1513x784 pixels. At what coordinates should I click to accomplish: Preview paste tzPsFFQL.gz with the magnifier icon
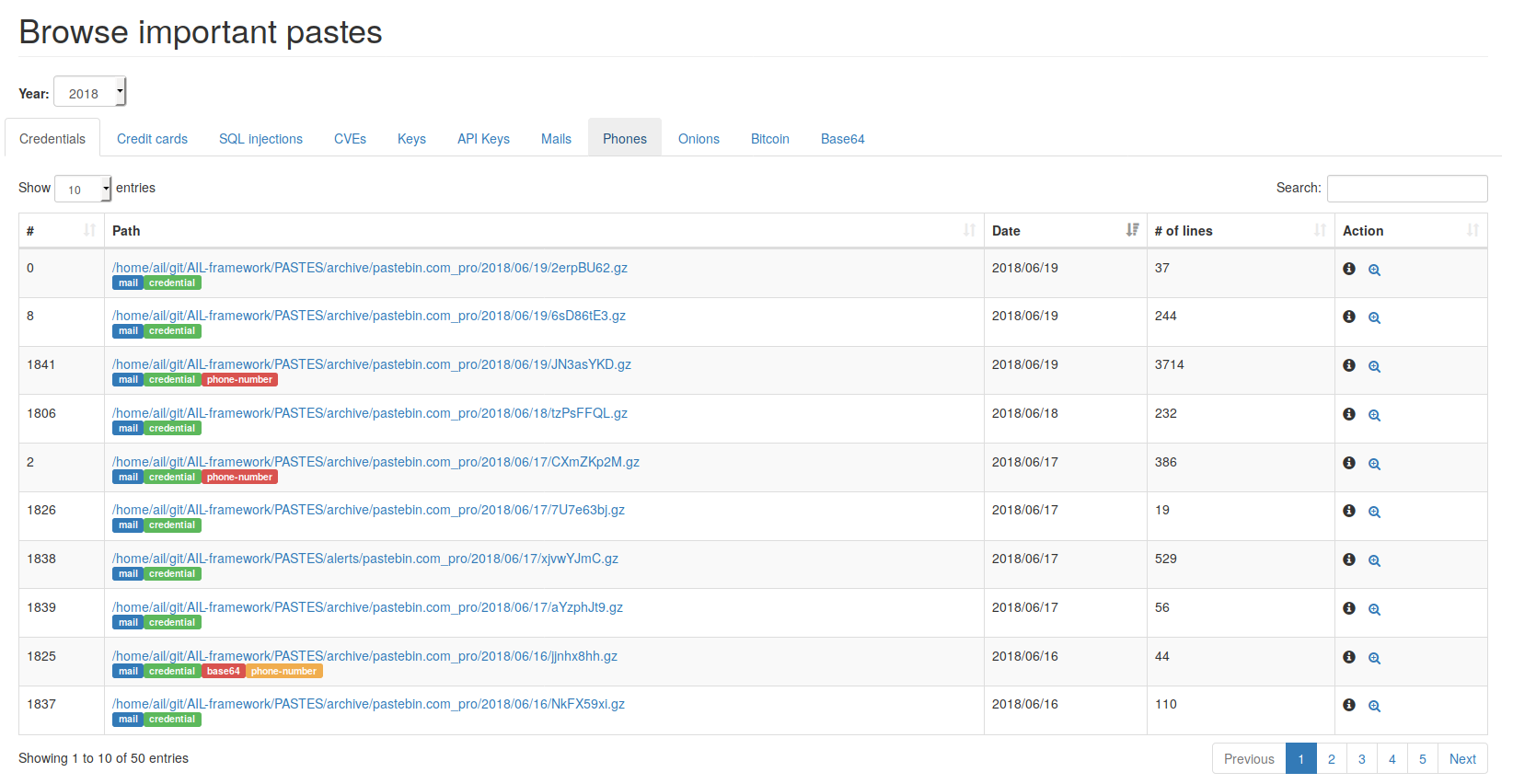(1374, 415)
